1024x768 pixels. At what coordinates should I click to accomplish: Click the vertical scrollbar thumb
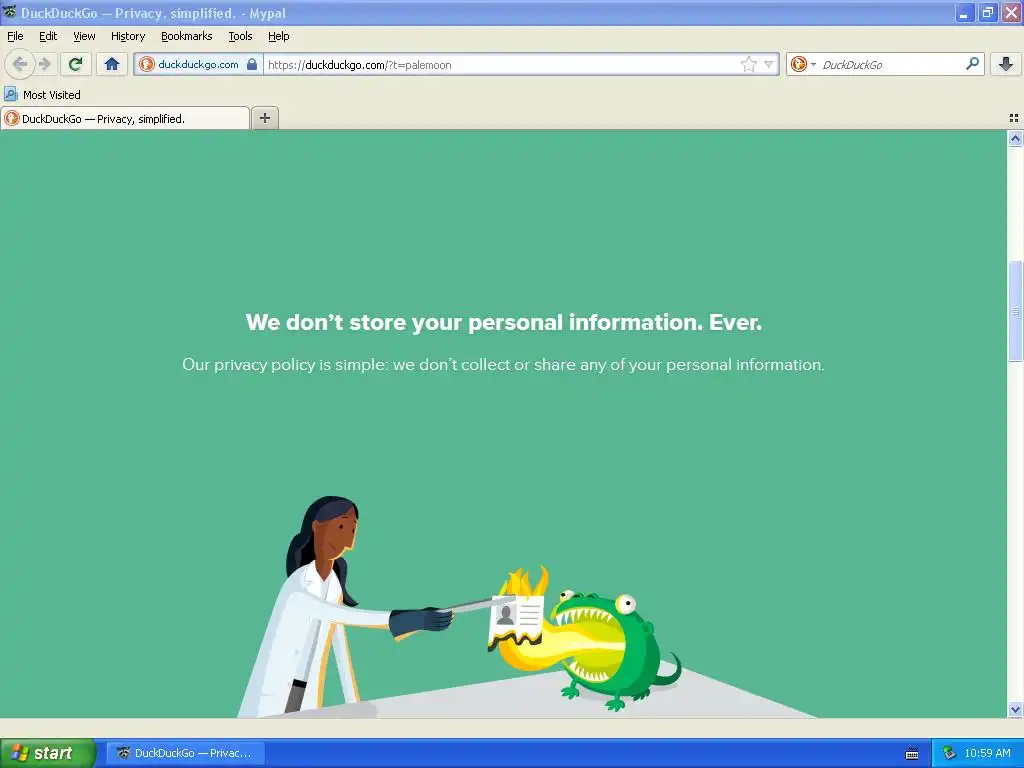[1015, 311]
